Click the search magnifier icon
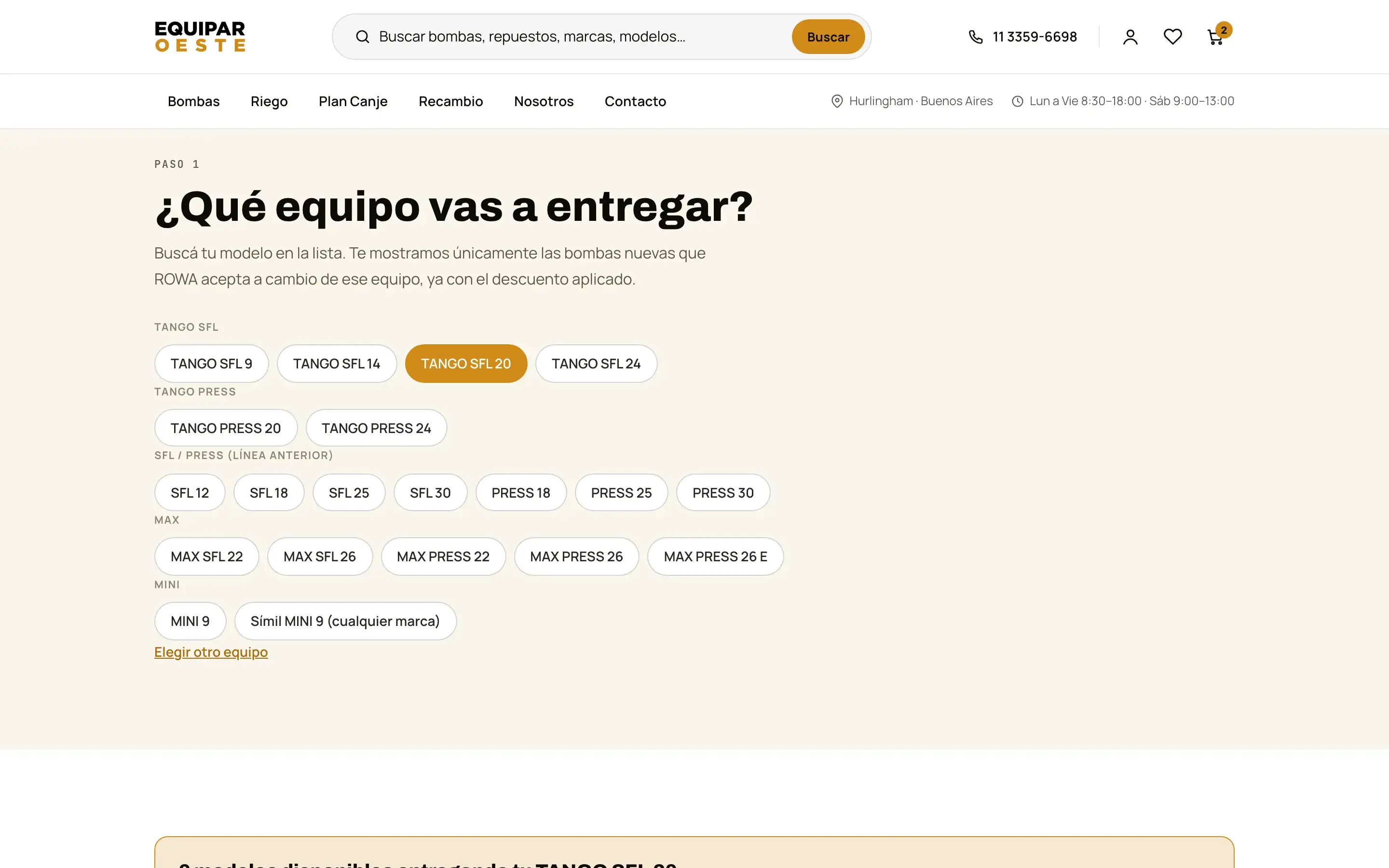 [x=362, y=37]
